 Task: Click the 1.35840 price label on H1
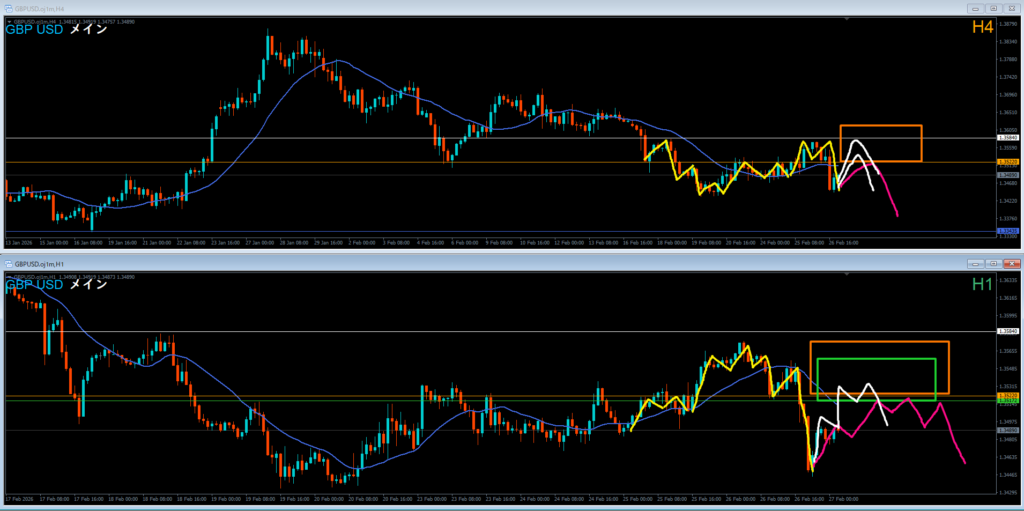[1009, 330]
